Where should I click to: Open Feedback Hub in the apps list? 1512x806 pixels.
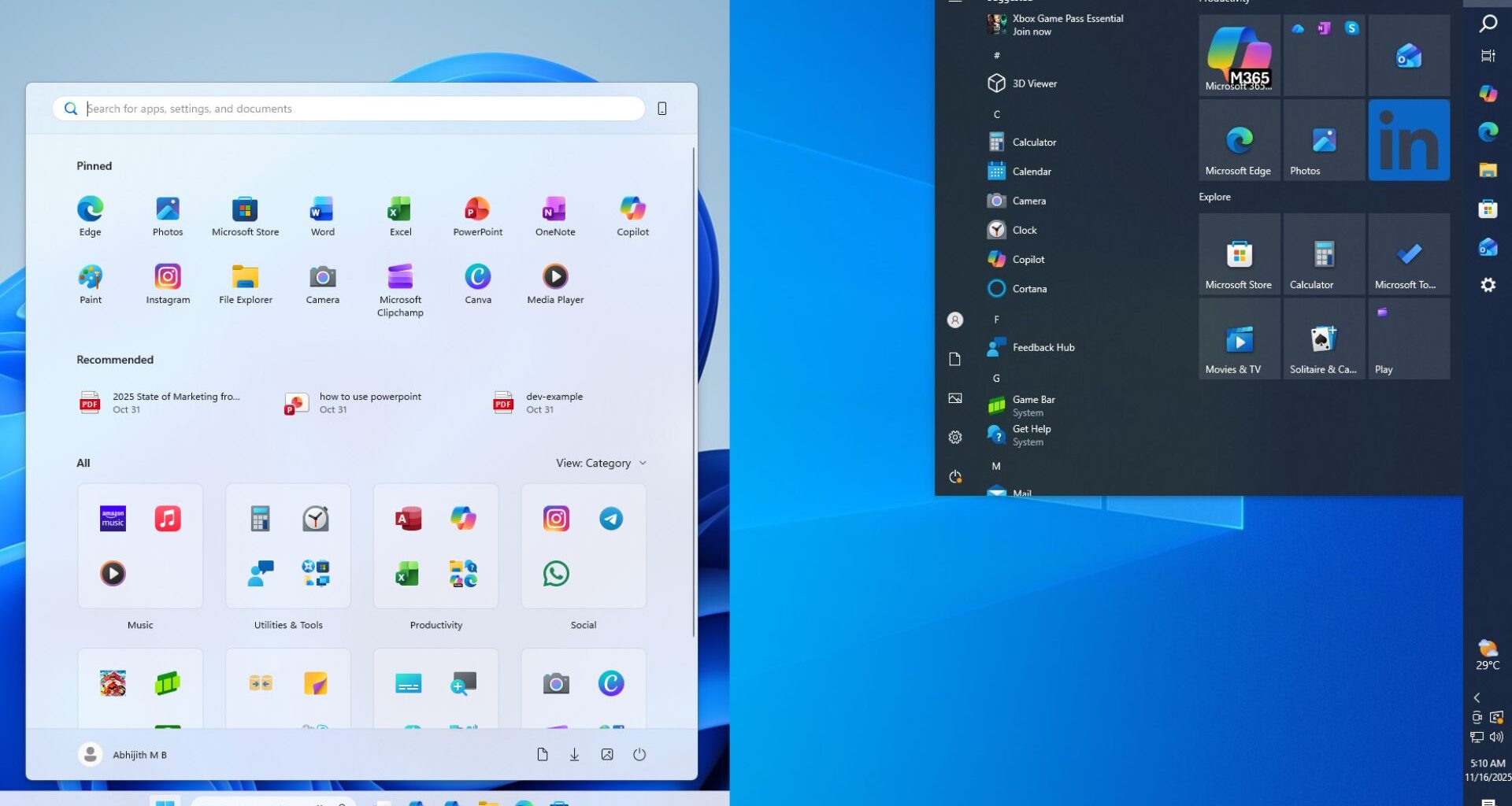tap(1042, 347)
